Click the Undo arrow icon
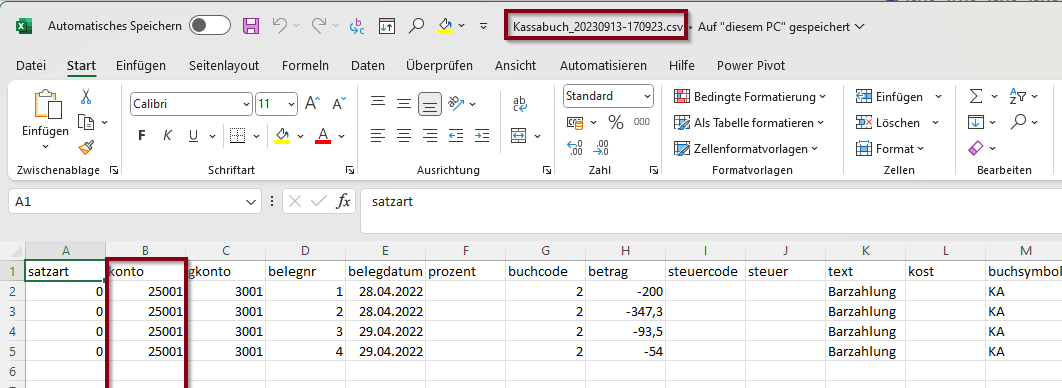 pos(280,26)
